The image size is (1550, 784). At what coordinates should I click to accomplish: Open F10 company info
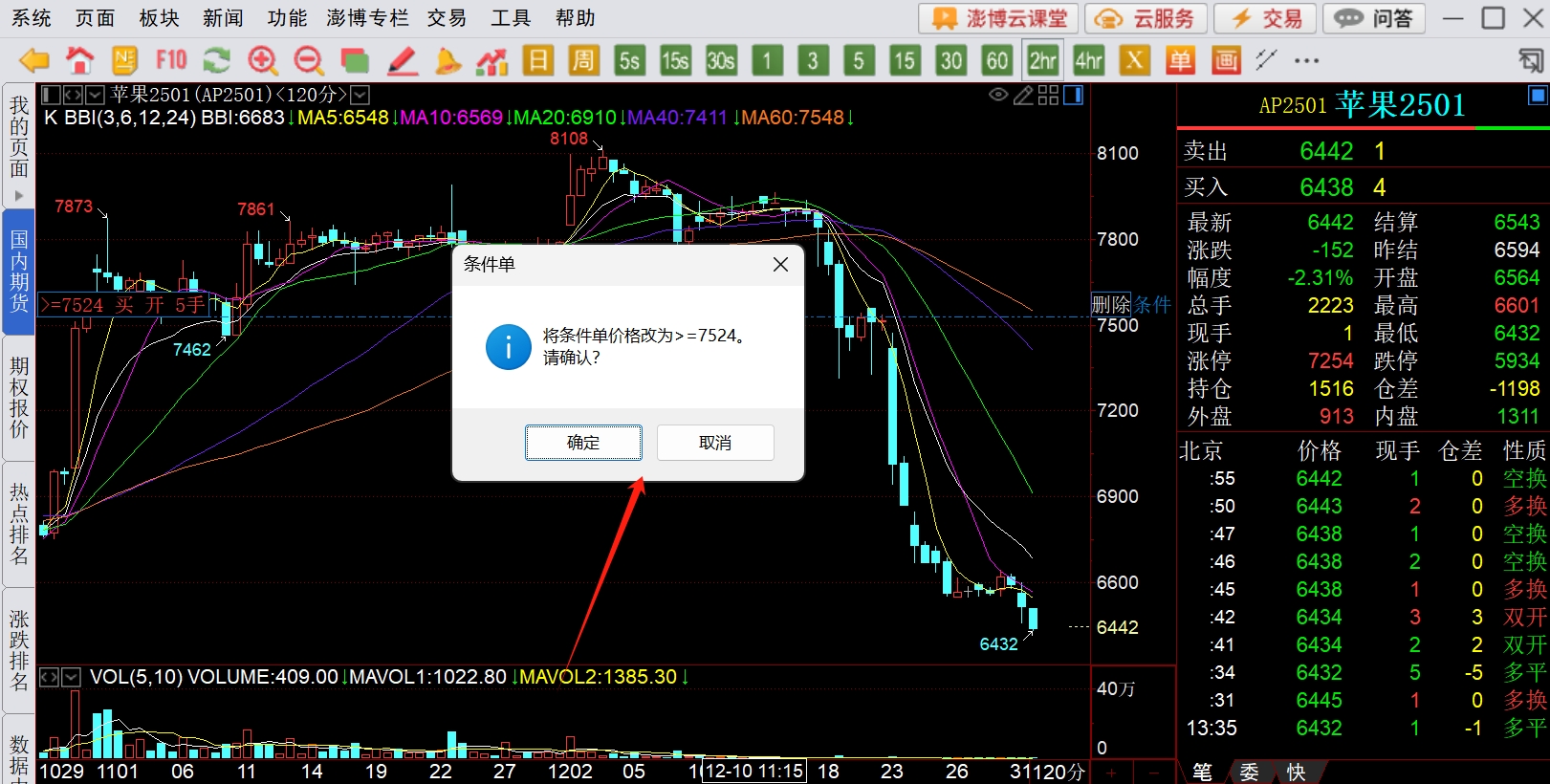[171, 61]
